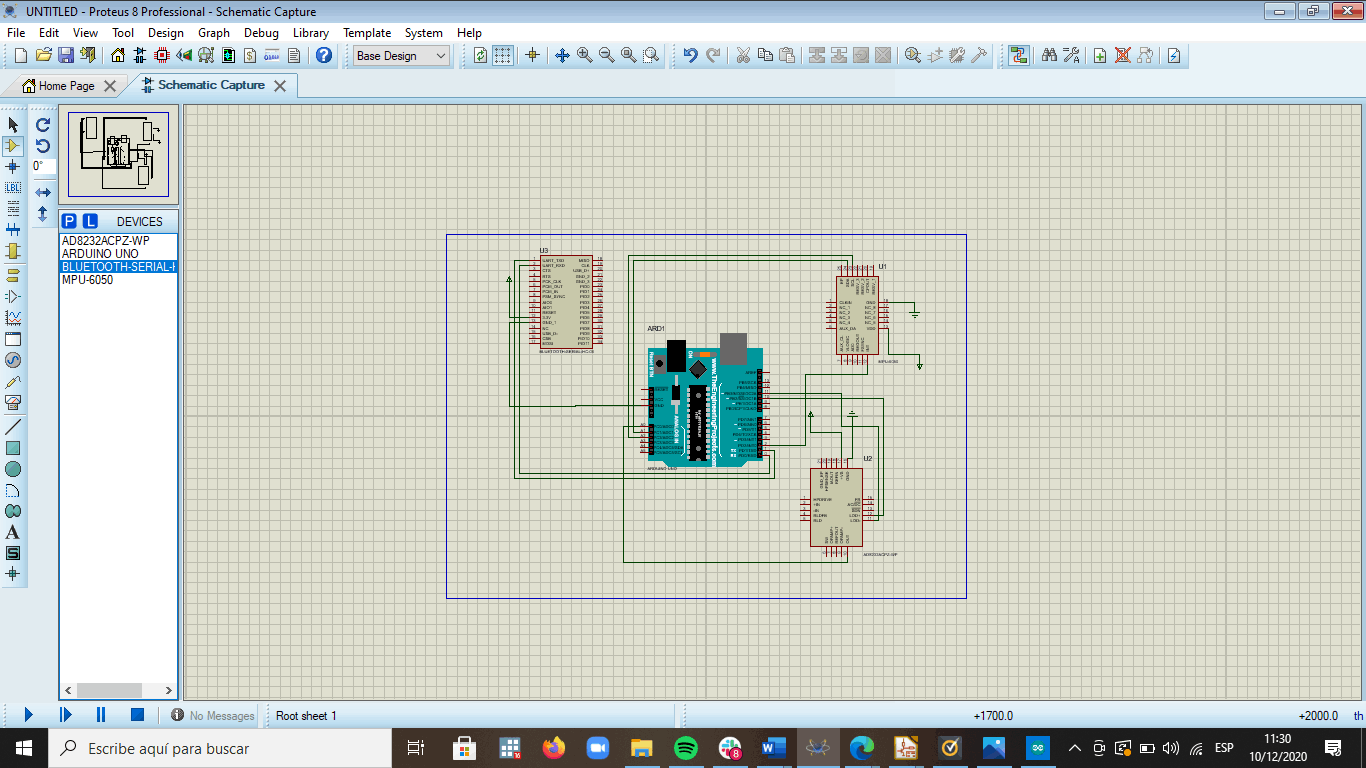Rotate anti-clockwise with the rotate icon
The height and width of the screenshot is (768, 1366).
(43, 146)
